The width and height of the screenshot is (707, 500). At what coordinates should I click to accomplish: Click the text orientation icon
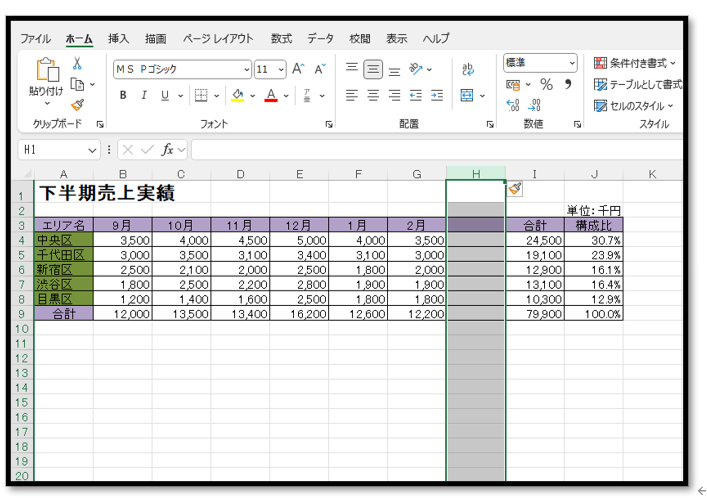415,69
